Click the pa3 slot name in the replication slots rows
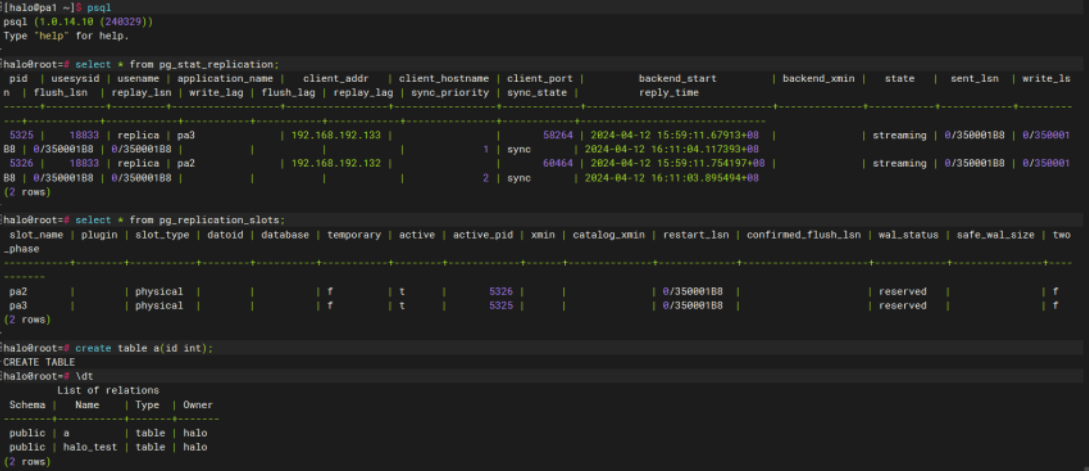 [x=18, y=306]
